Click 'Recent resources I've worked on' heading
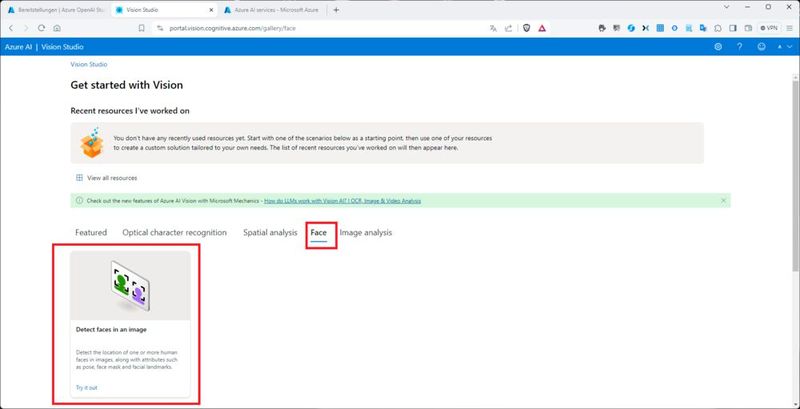The image size is (800, 409). point(130,111)
